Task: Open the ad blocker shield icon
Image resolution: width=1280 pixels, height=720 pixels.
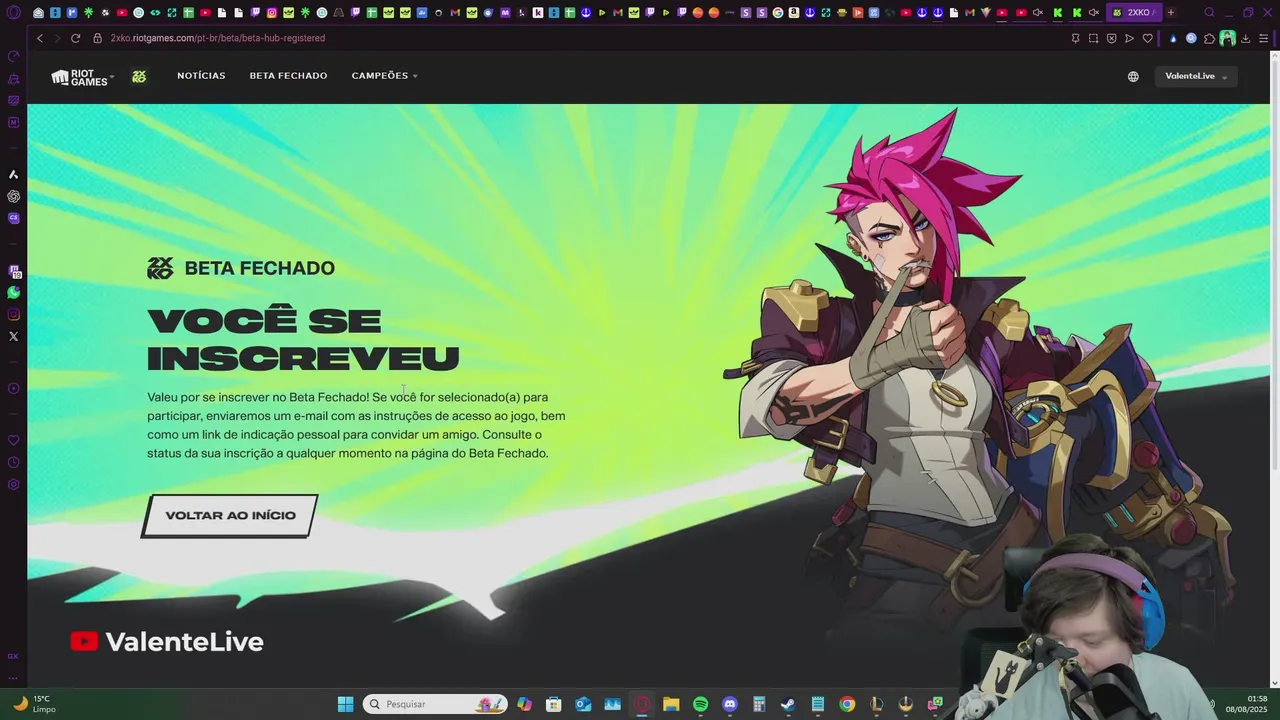Action: [1111, 38]
